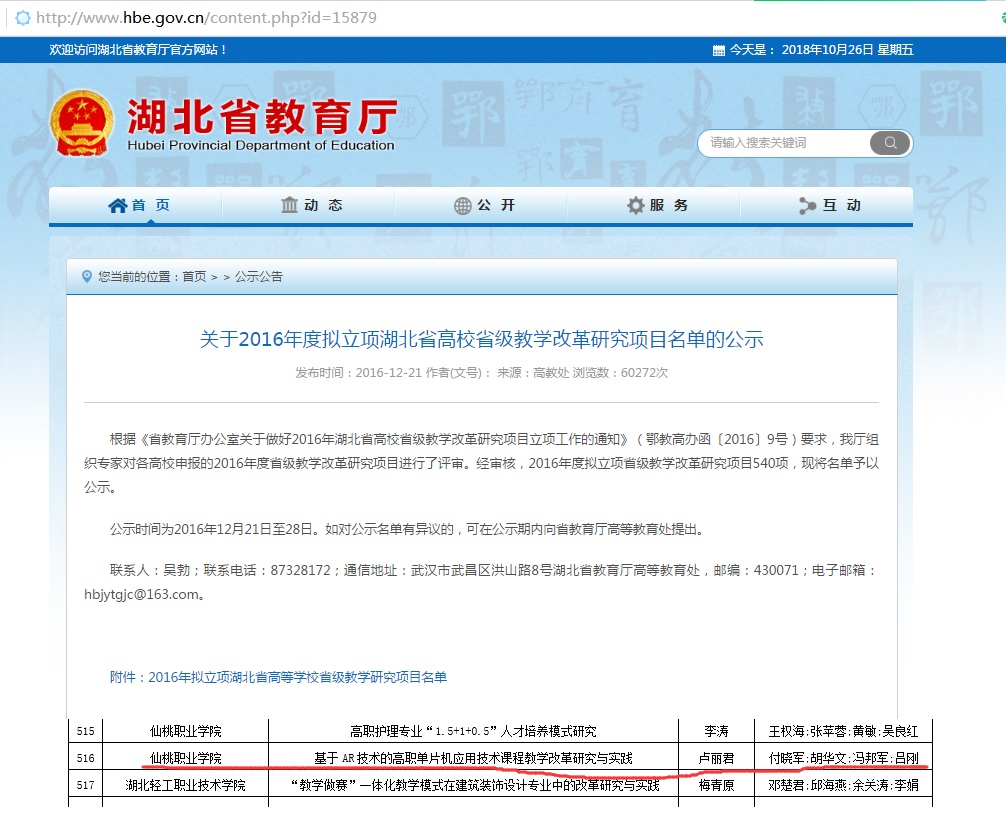The image size is (1006, 818).
Task: Click project leader 李涛
Action: tap(716, 731)
